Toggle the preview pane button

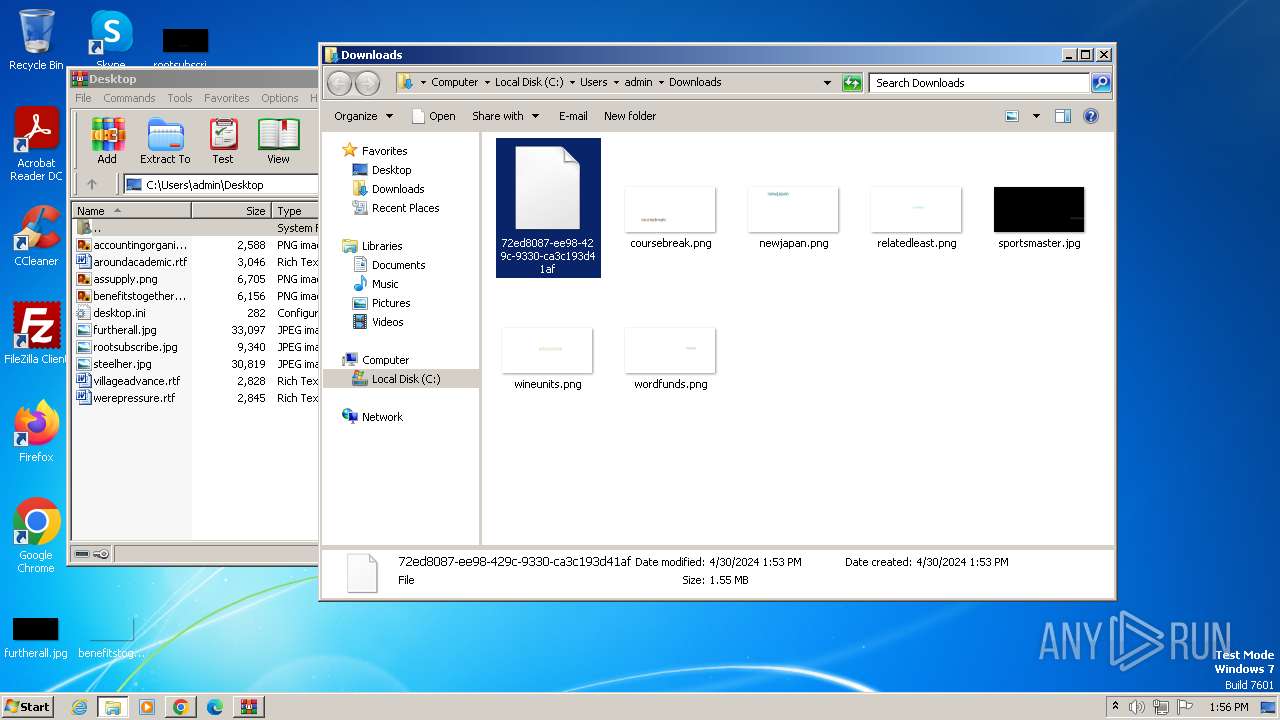1063,116
